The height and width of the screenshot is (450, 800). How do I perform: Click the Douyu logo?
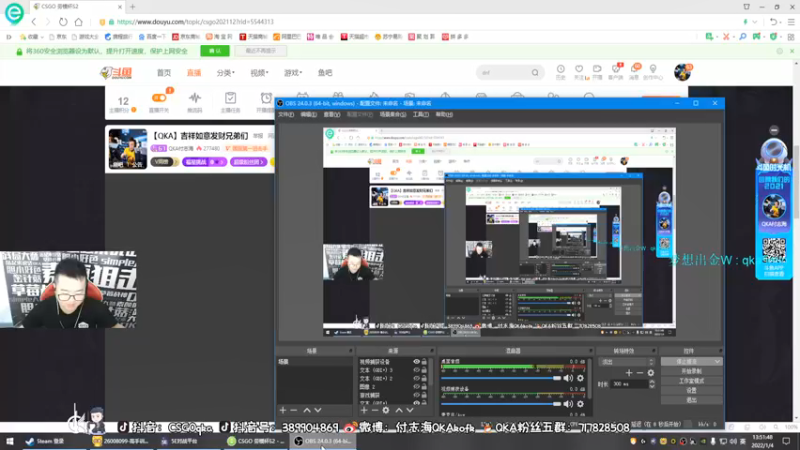(x=116, y=73)
